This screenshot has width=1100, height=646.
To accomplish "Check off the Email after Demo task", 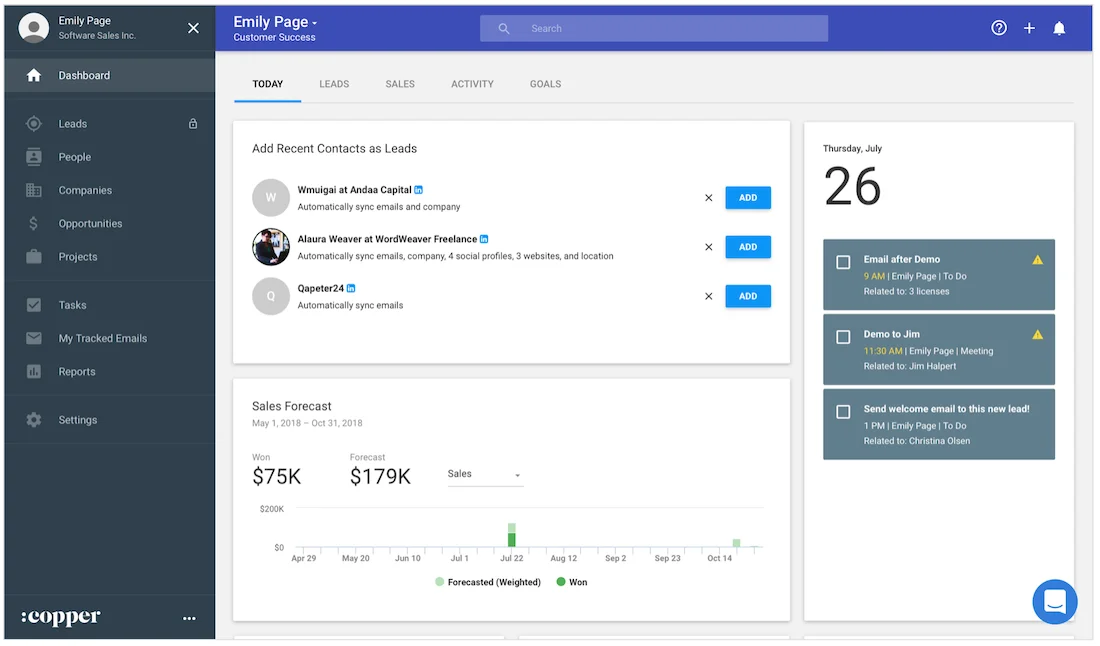I will coord(841,262).
